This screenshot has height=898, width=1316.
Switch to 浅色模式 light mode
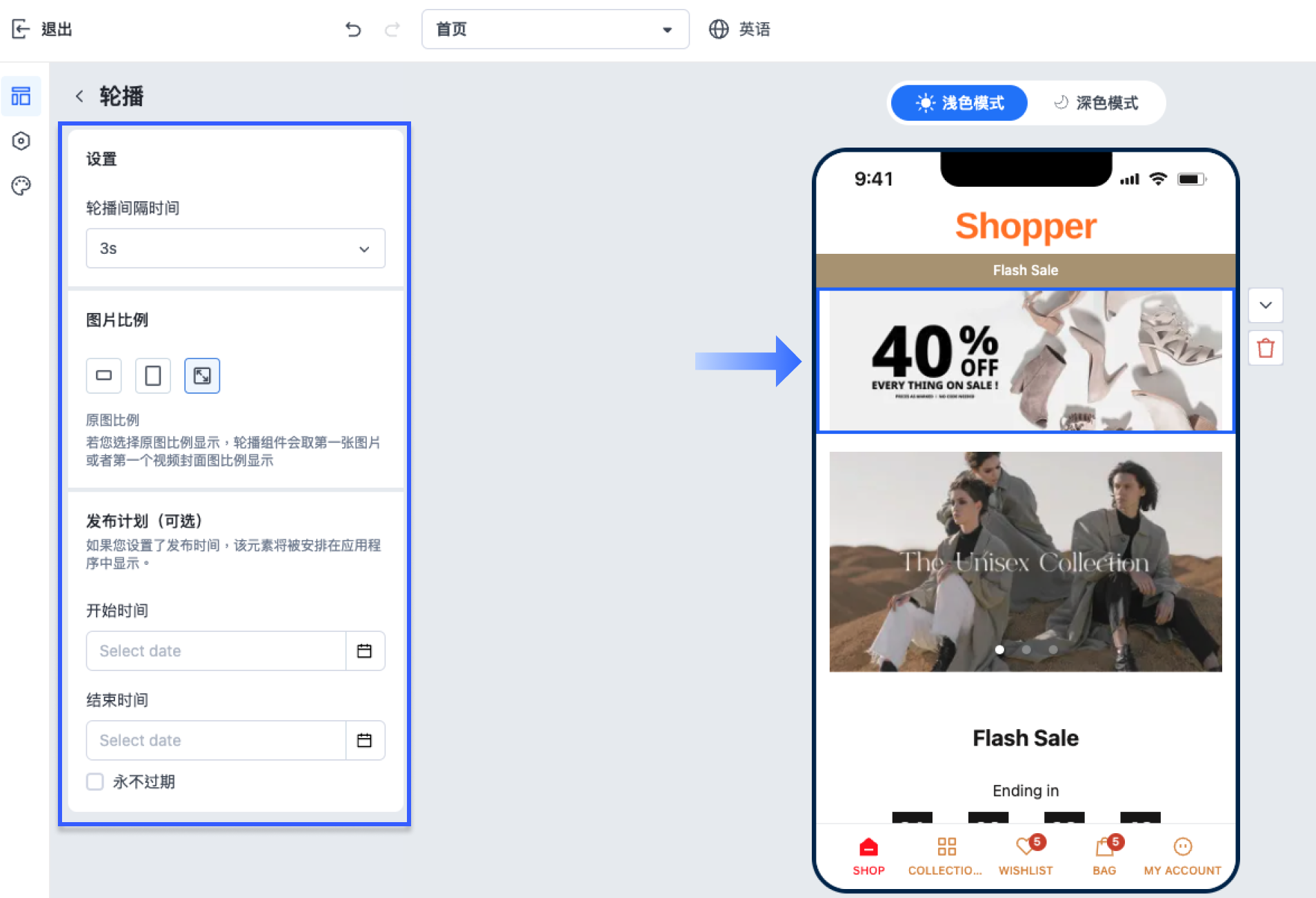(959, 103)
